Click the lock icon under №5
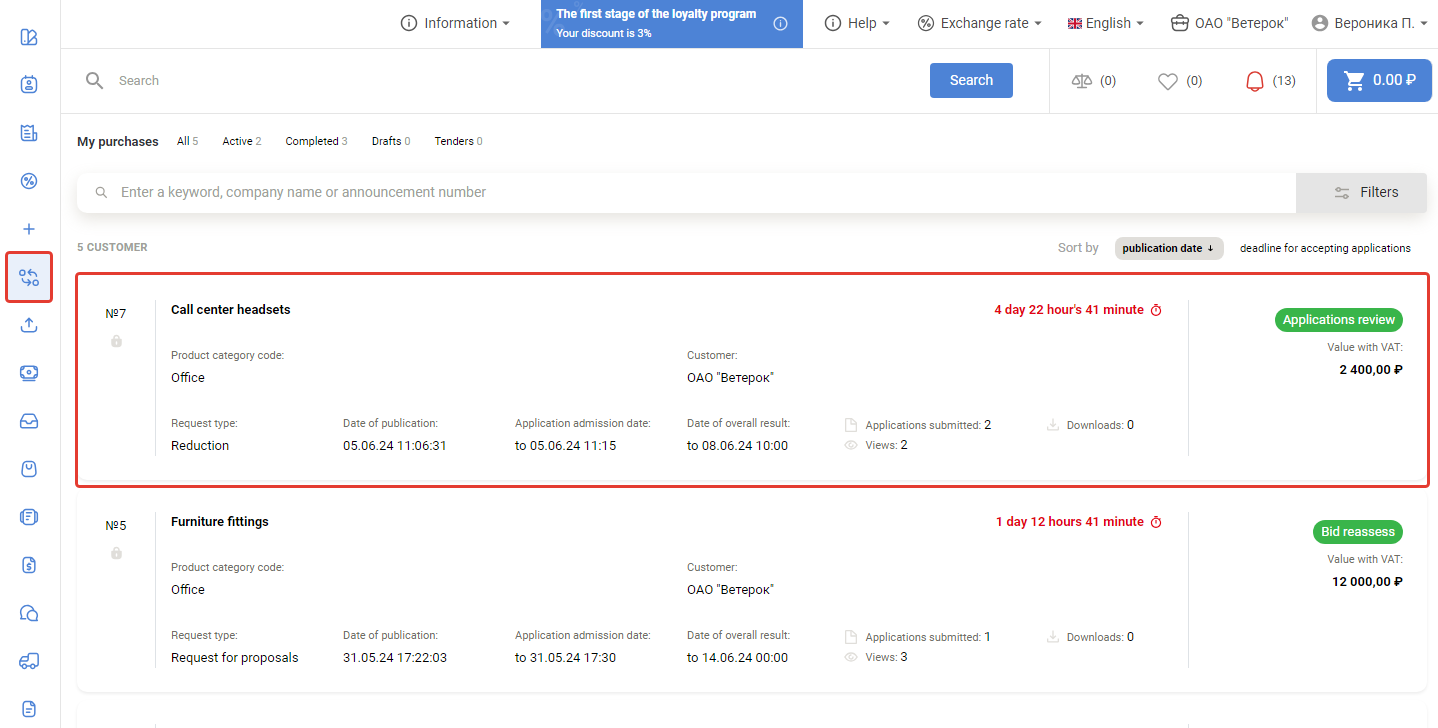This screenshot has height=728, width=1438. click(x=116, y=553)
